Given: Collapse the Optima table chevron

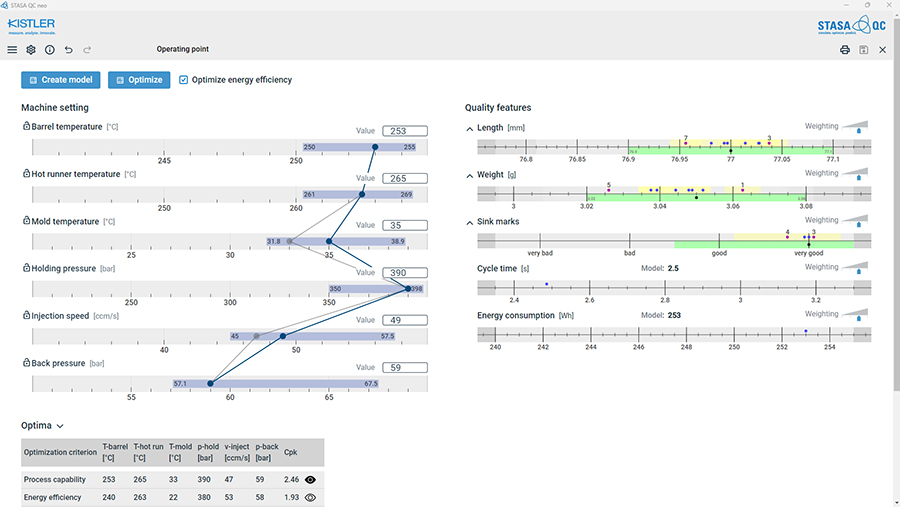Looking at the screenshot, I should coord(60,426).
